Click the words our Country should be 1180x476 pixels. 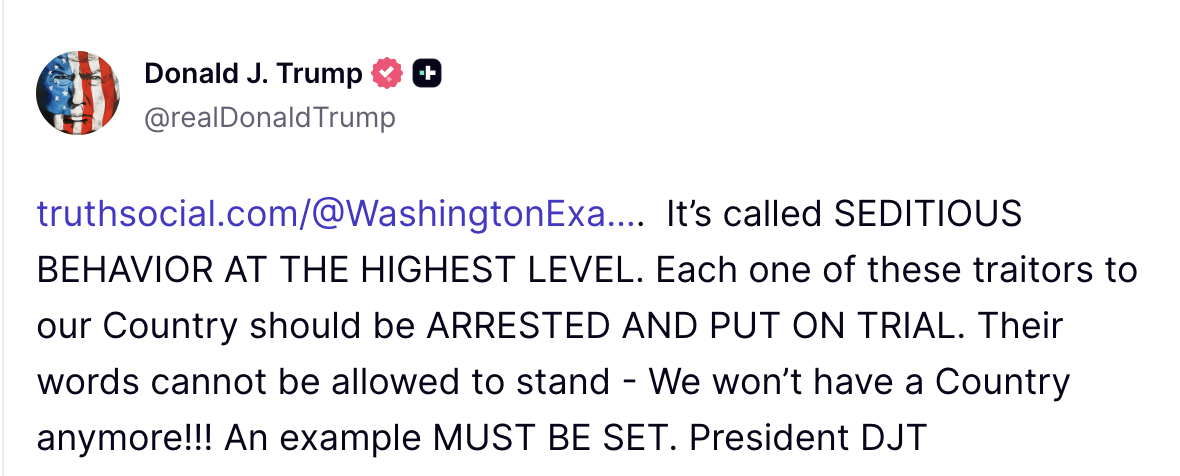click(225, 326)
